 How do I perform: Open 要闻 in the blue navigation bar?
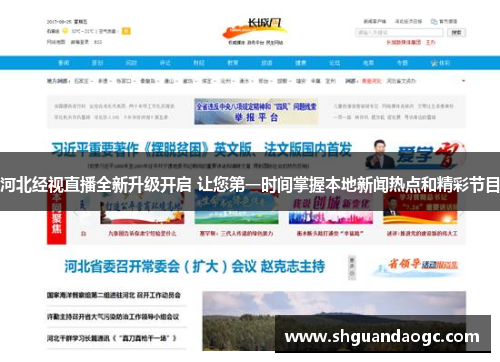point(64,63)
